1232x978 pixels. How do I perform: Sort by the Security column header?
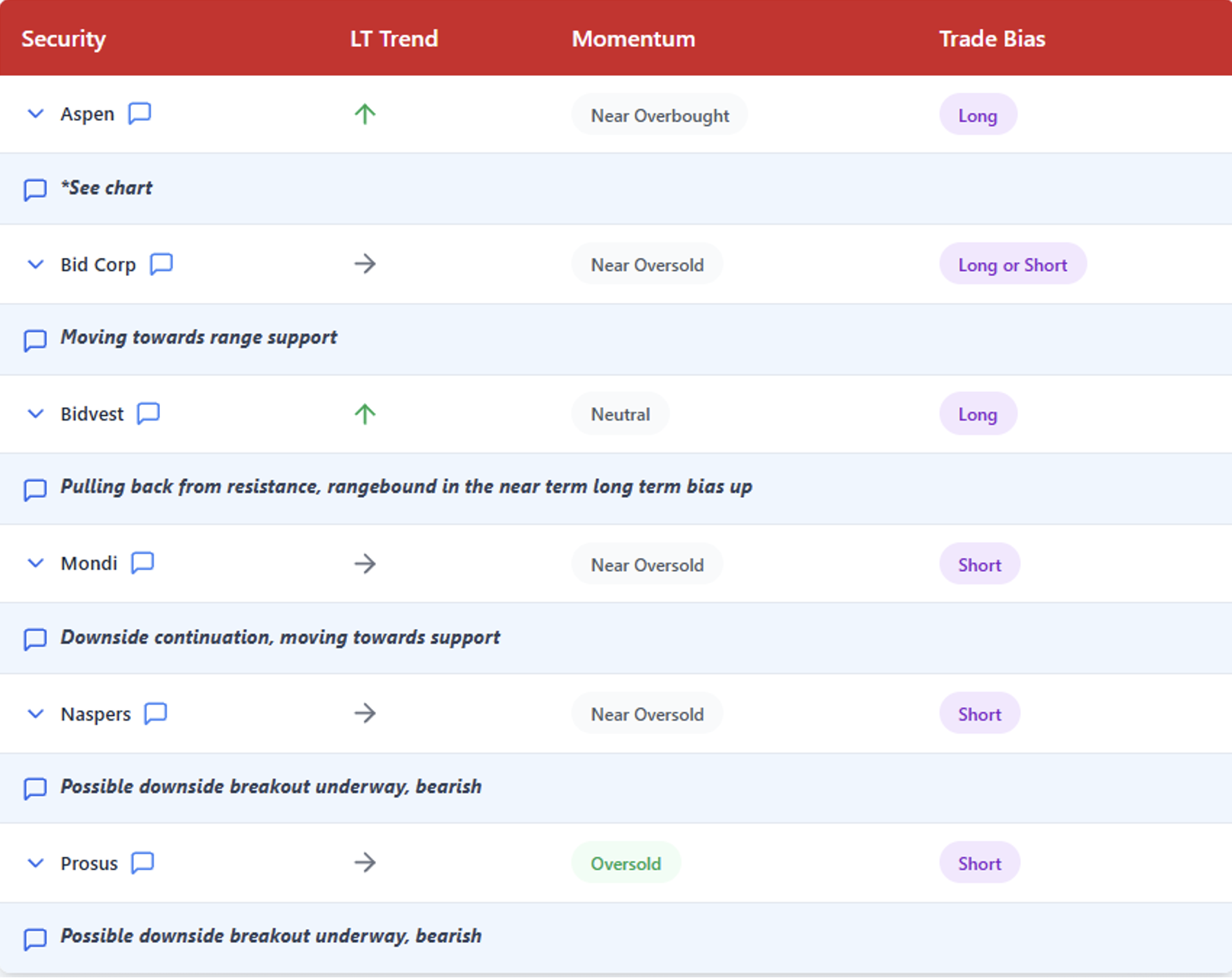[63, 39]
